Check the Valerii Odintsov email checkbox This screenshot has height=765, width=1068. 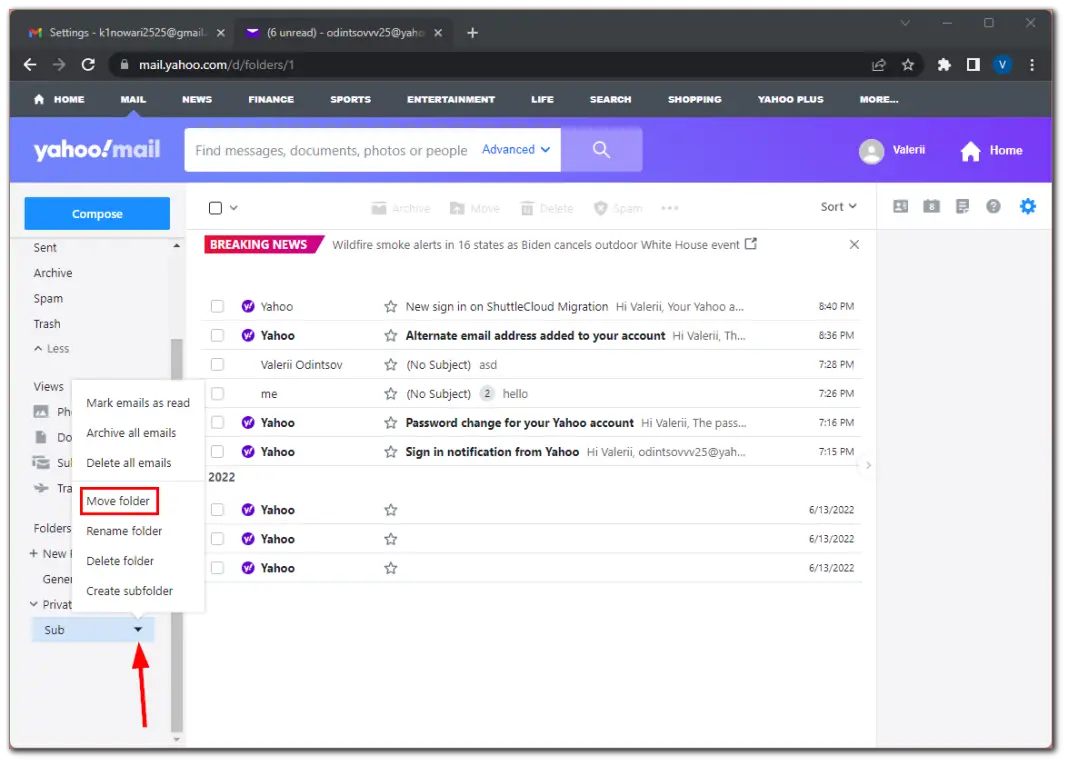217,365
